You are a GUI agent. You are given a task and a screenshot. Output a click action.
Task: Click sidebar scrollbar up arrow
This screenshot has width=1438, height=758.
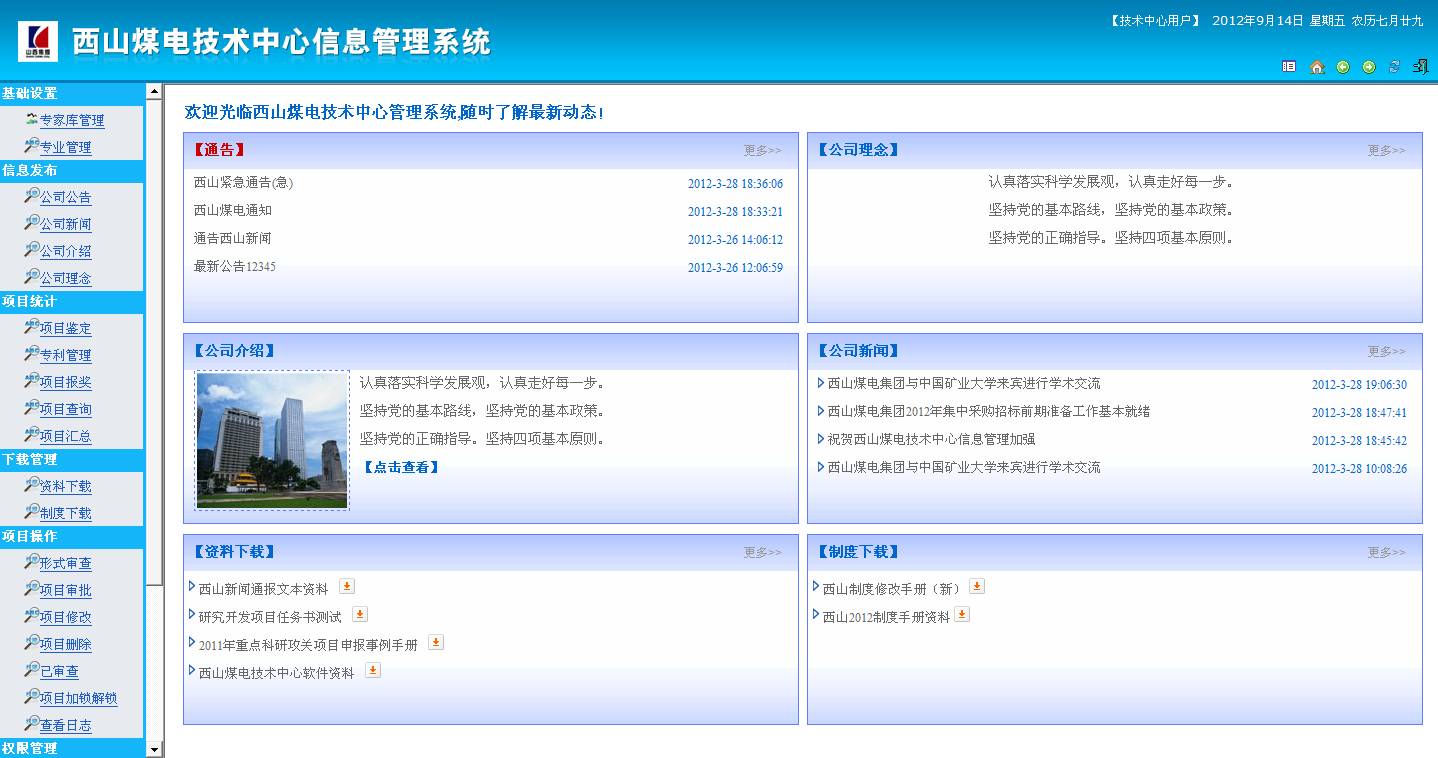154,91
